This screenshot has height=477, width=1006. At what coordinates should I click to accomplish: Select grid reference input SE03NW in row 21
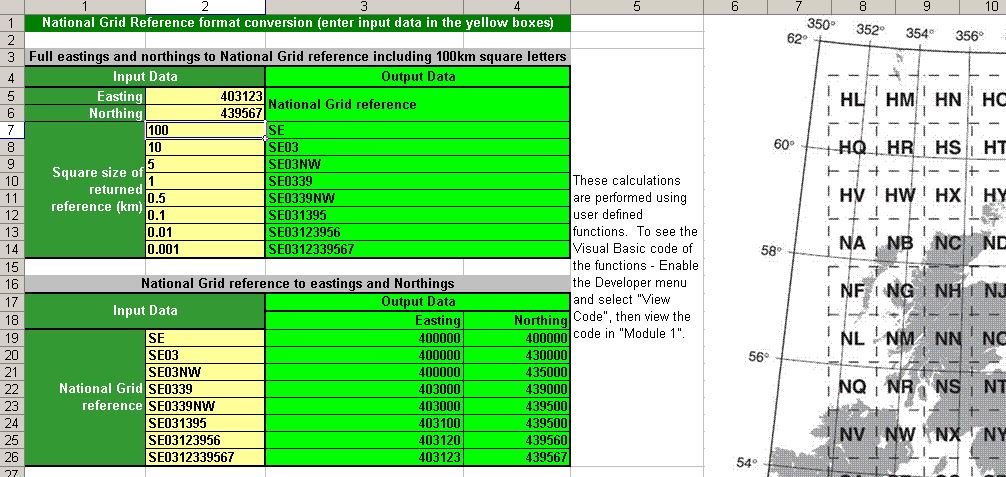[205, 372]
